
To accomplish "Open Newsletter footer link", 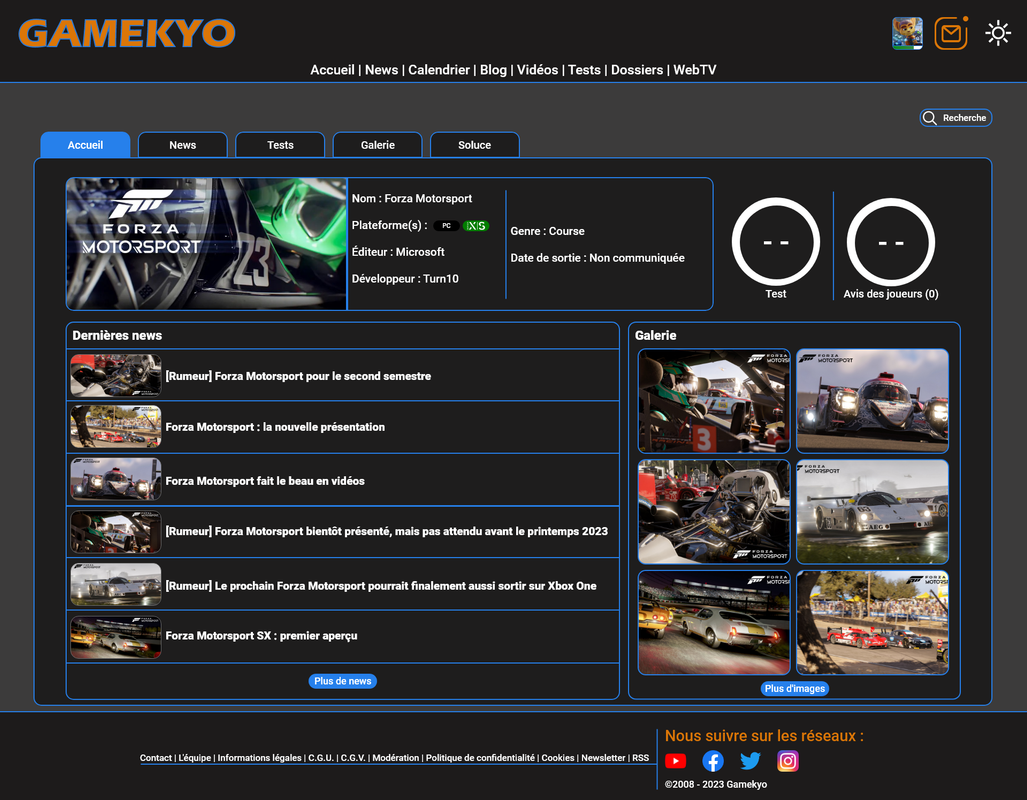I will [x=603, y=758].
